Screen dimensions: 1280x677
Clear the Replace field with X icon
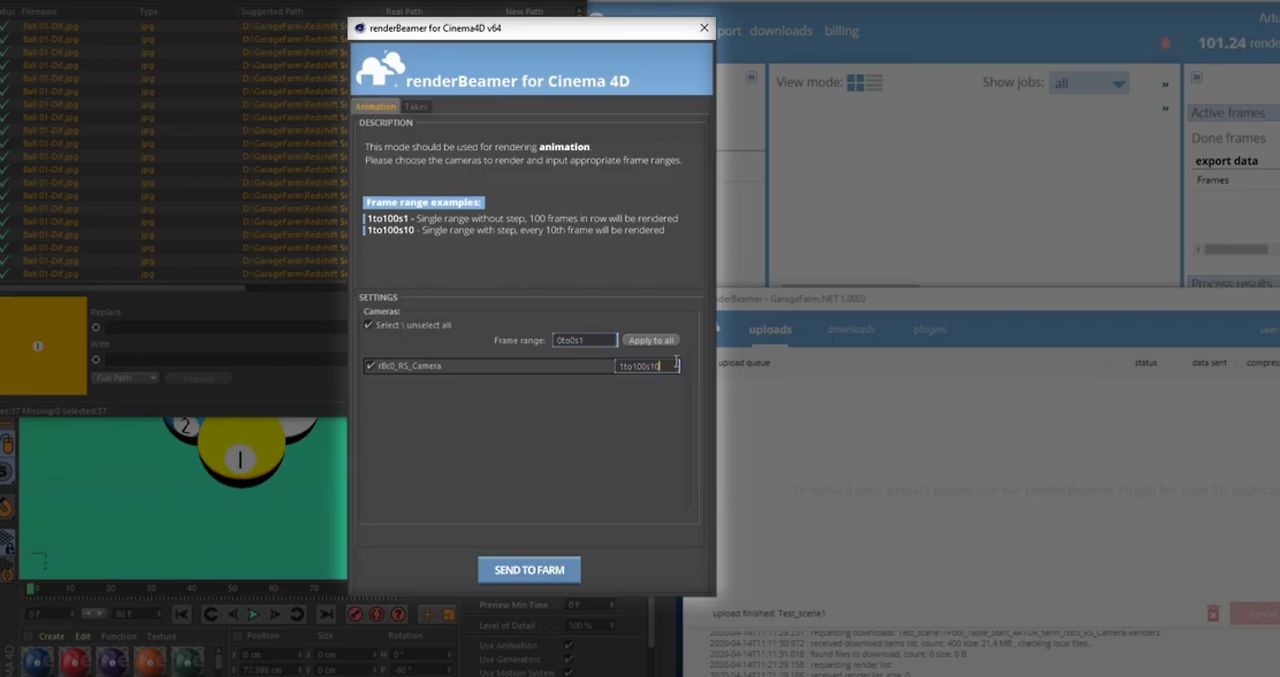coord(96,327)
